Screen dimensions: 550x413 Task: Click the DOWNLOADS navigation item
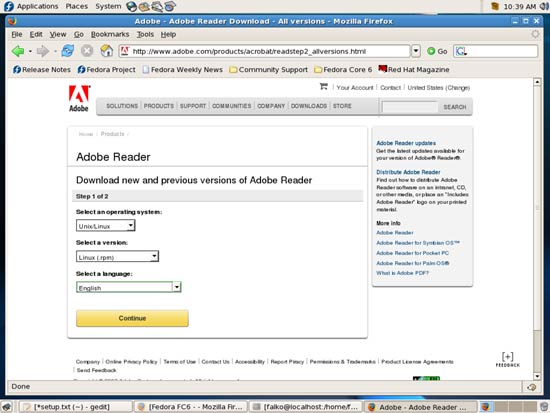[309, 106]
